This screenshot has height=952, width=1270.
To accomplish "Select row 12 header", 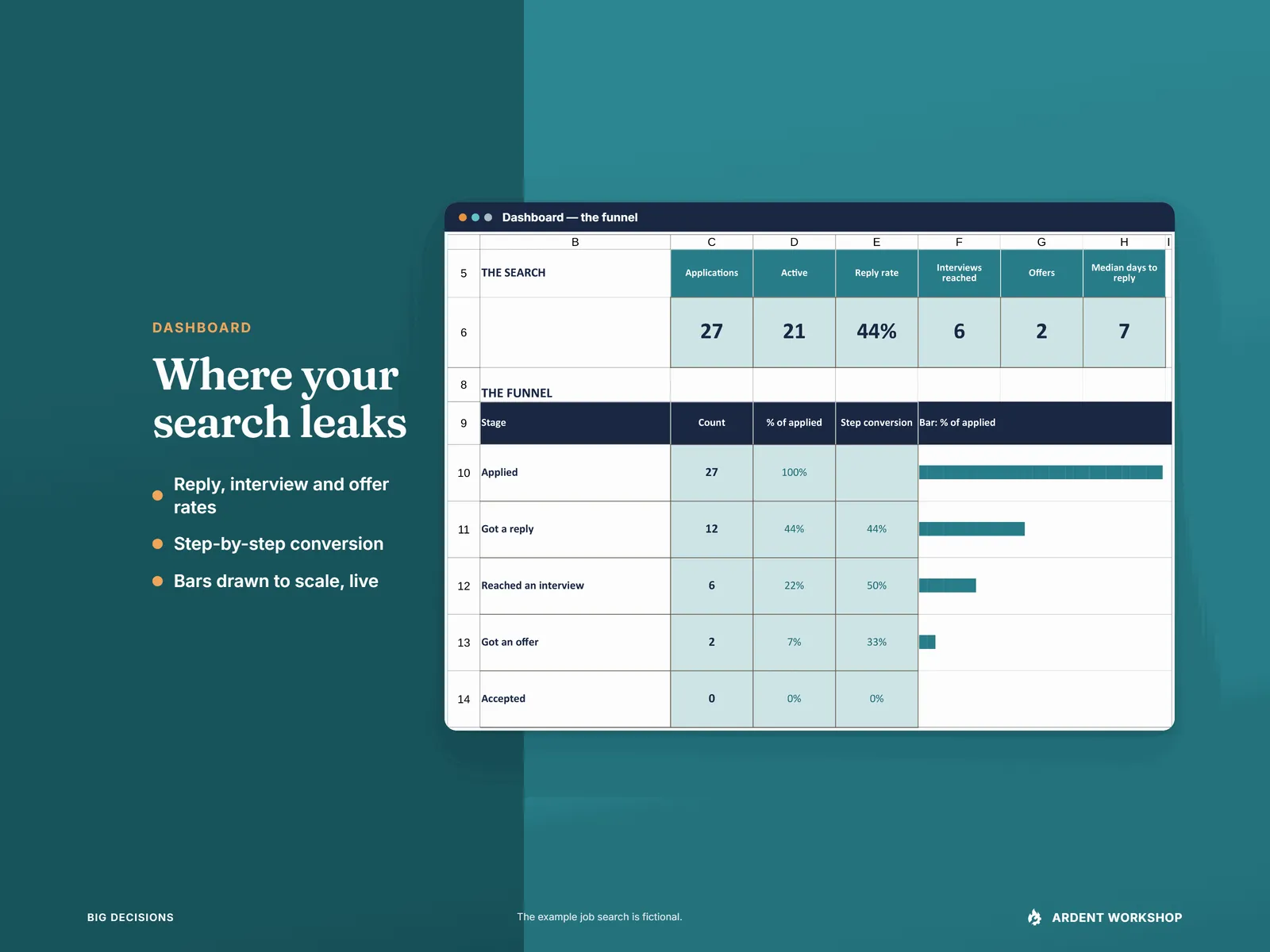I will [464, 586].
